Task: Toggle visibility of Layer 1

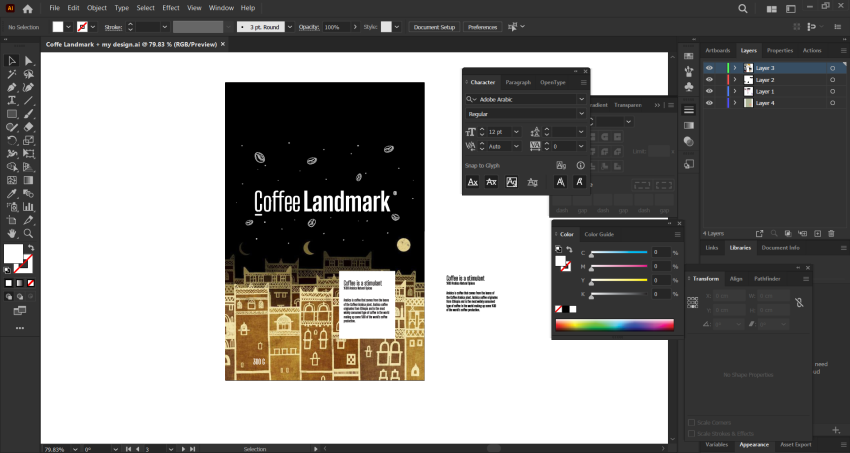Action: click(x=709, y=91)
